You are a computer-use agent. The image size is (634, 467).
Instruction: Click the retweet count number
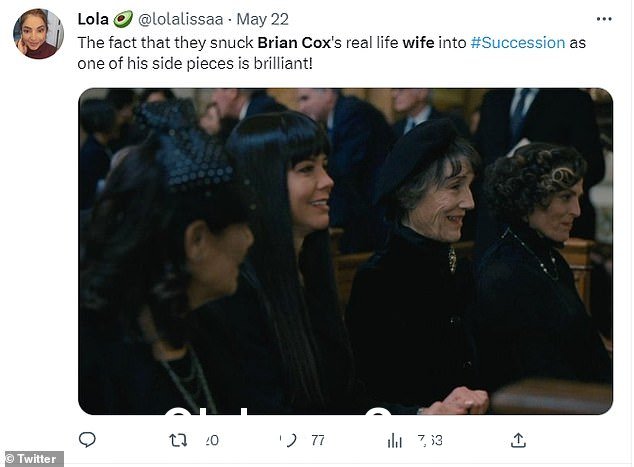click(211, 440)
